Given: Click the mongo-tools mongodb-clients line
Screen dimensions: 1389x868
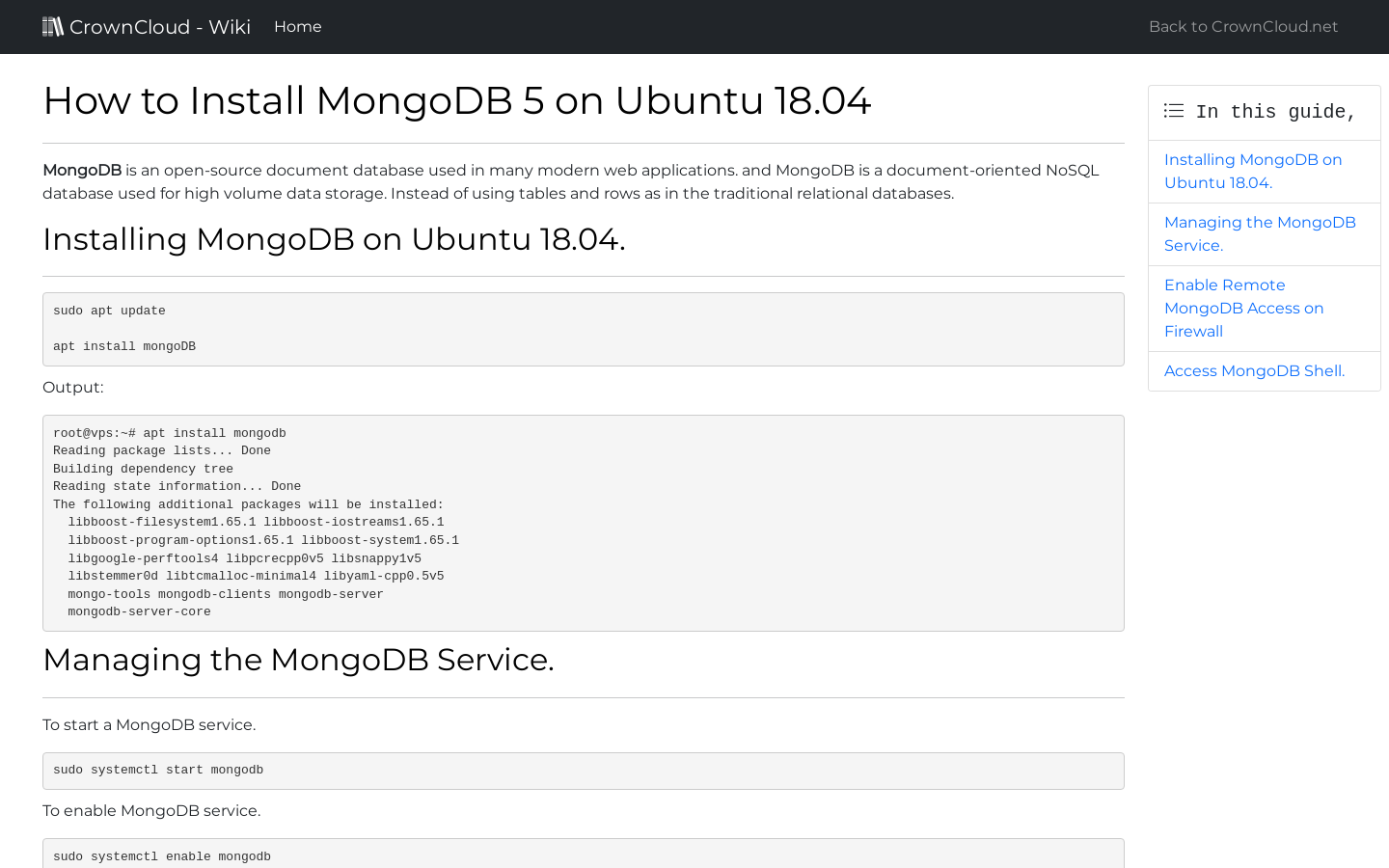Looking at the screenshot, I should coord(226,594).
